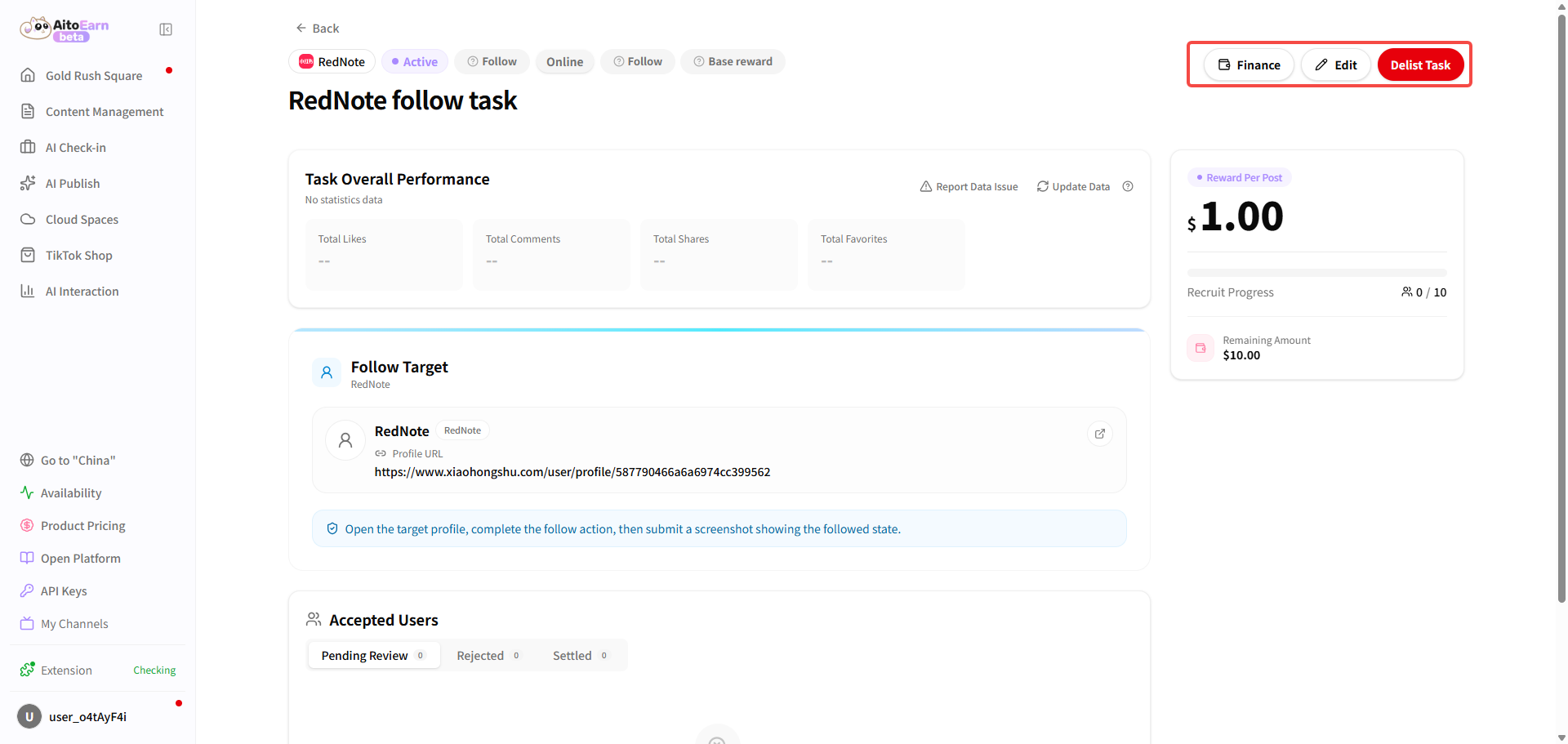Click the Extension Checking status
Image resolution: width=1568 pixels, height=744 pixels.
(x=154, y=670)
